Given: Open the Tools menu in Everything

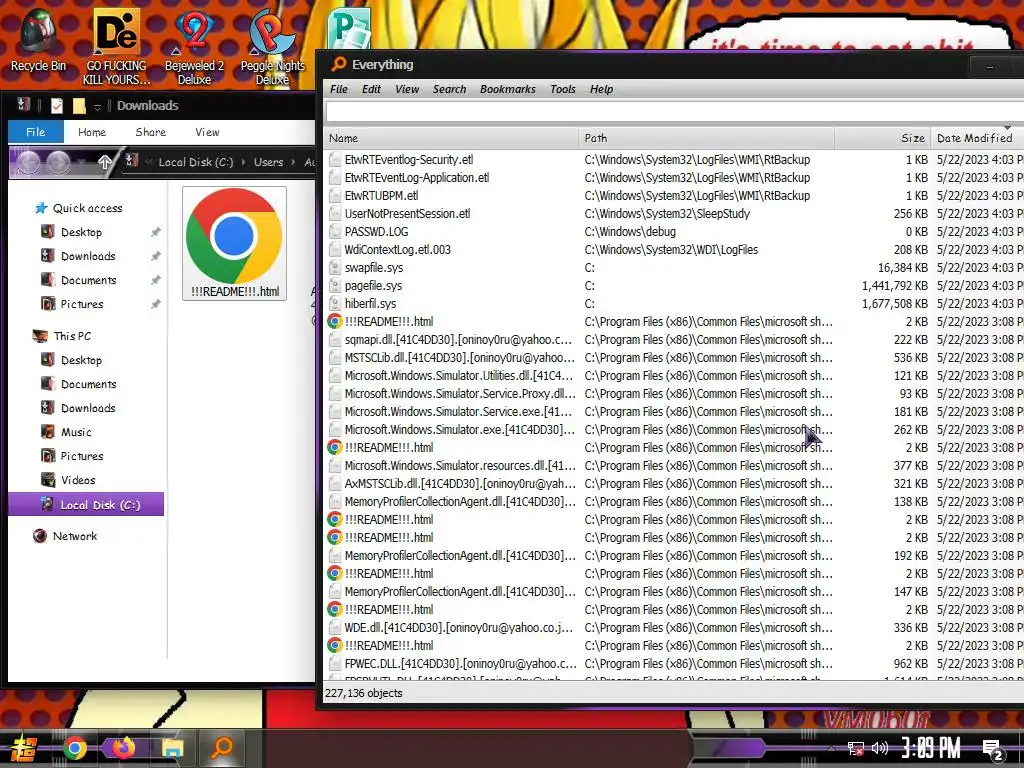Looking at the screenshot, I should (x=562, y=89).
